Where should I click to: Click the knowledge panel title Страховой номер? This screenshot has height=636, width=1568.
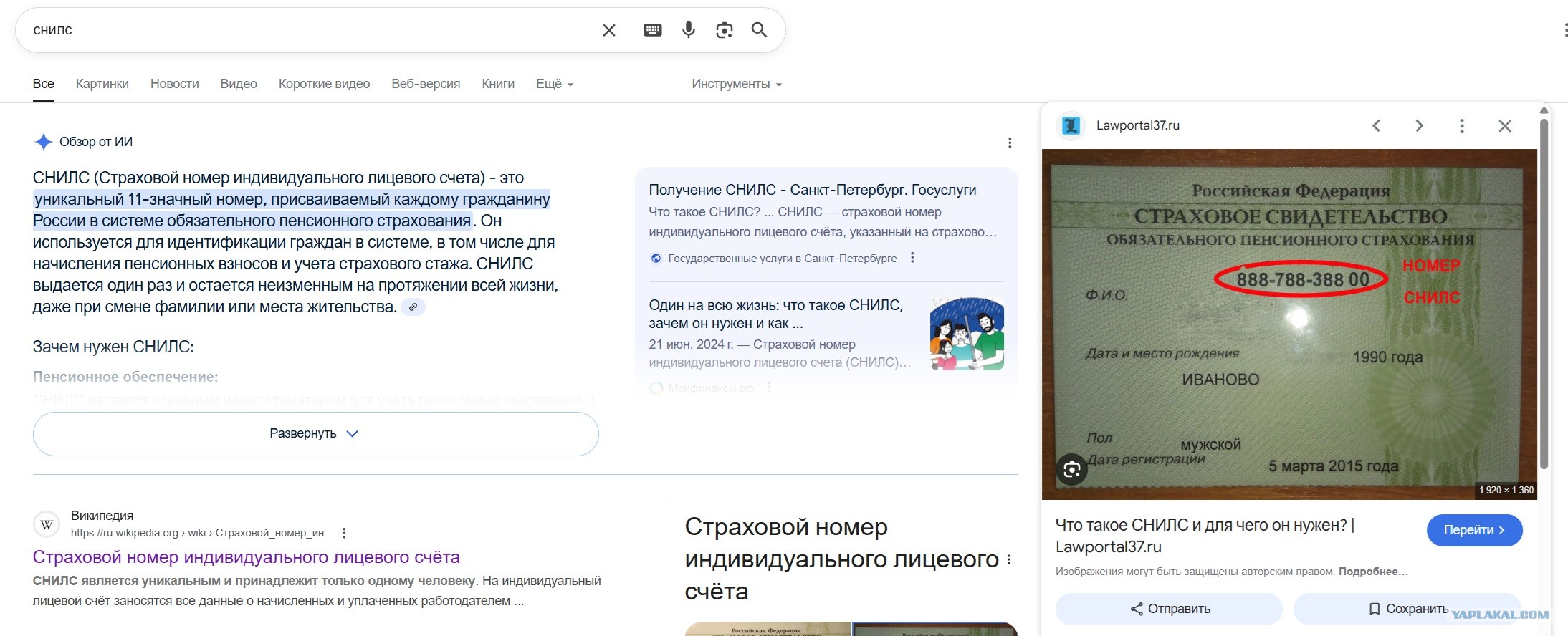(x=842, y=559)
